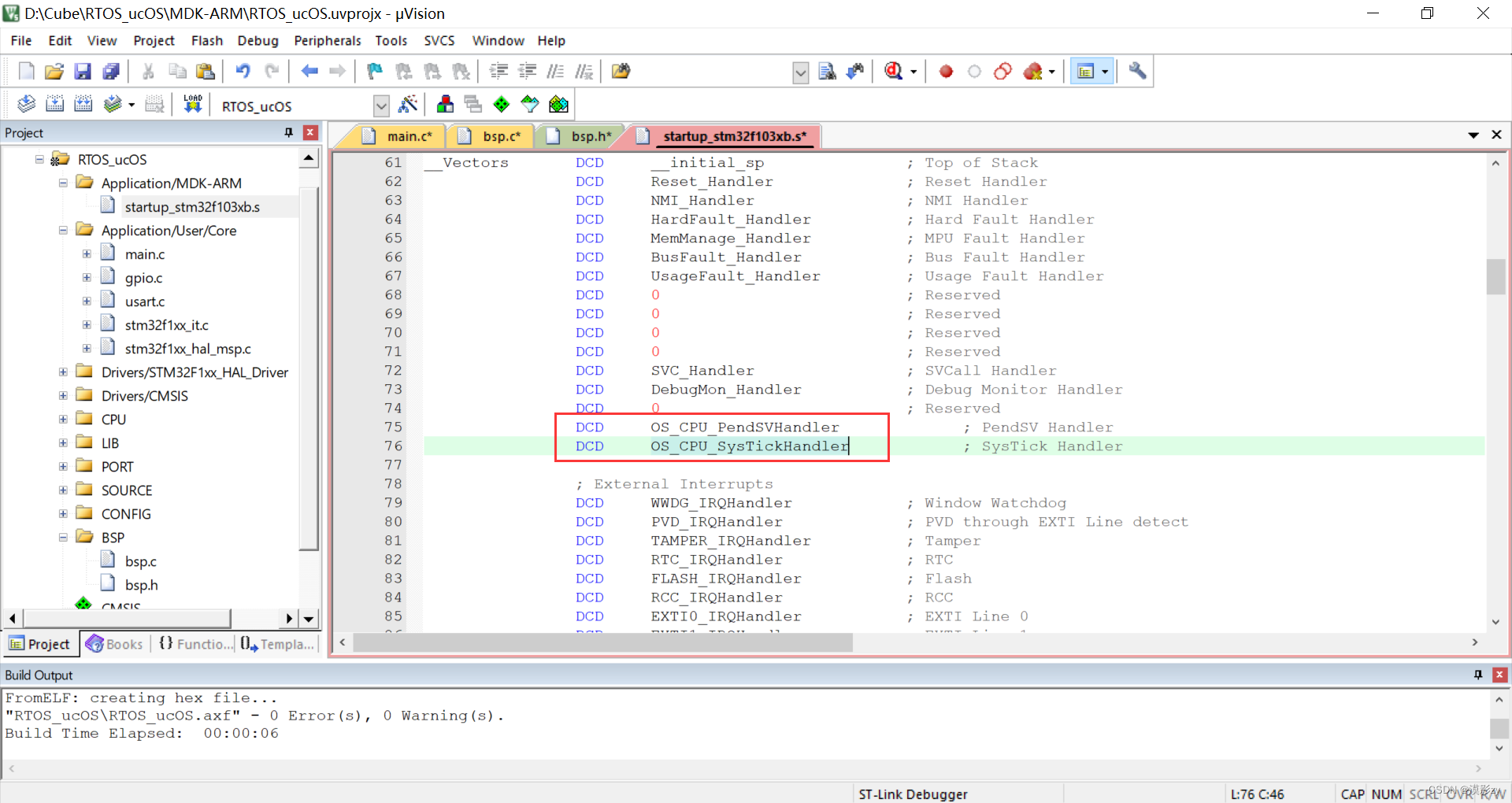Click the New file icon

click(x=26, y=72)
